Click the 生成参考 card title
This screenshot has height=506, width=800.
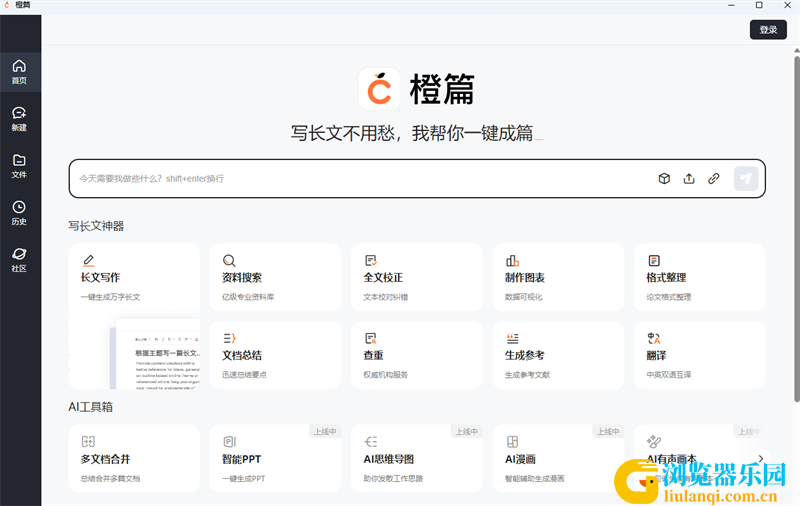pyautogui.click(x=524, y=356)
